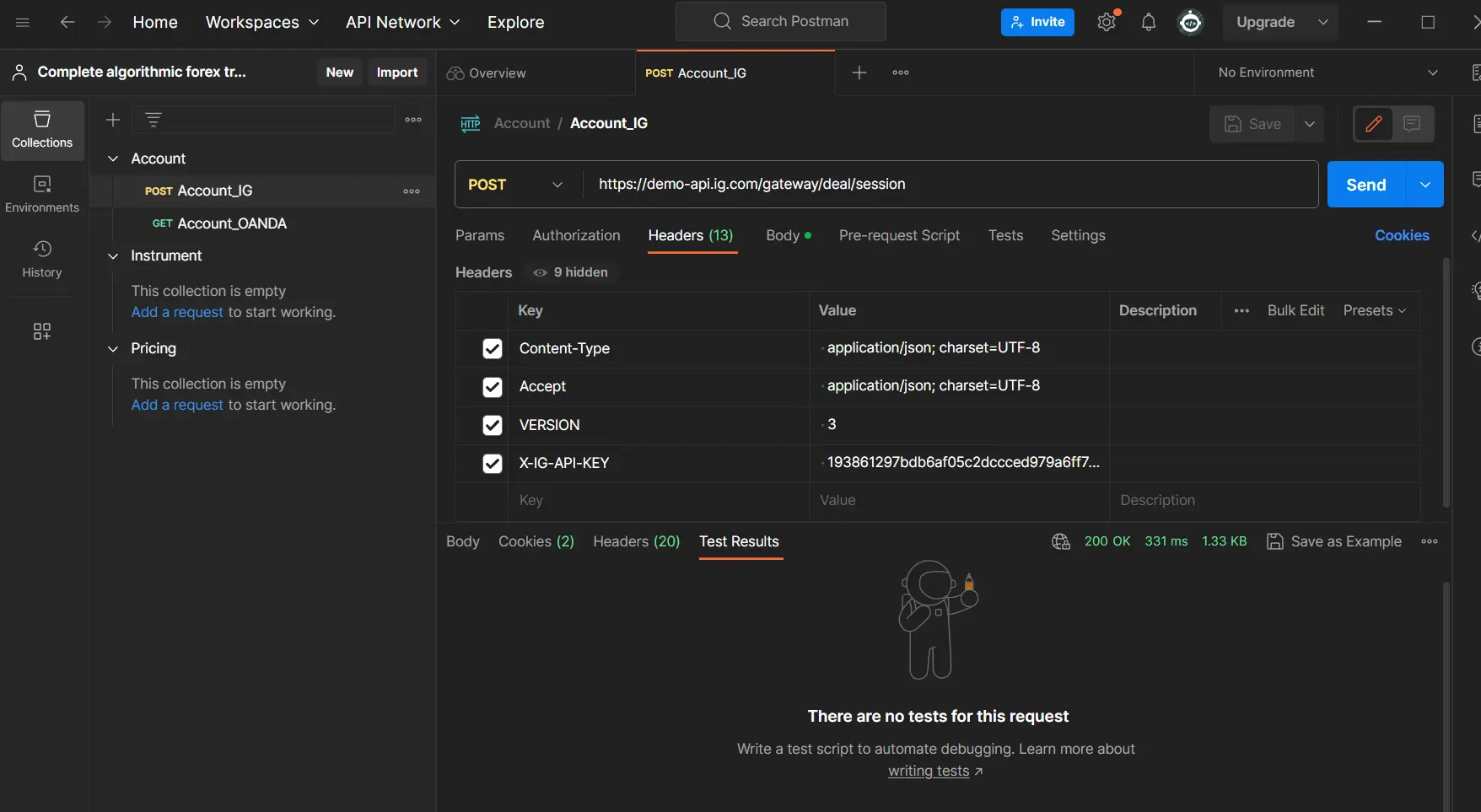1481x812 pixels.
Task: Open the POST method dropdown
Action: point(515,185)
